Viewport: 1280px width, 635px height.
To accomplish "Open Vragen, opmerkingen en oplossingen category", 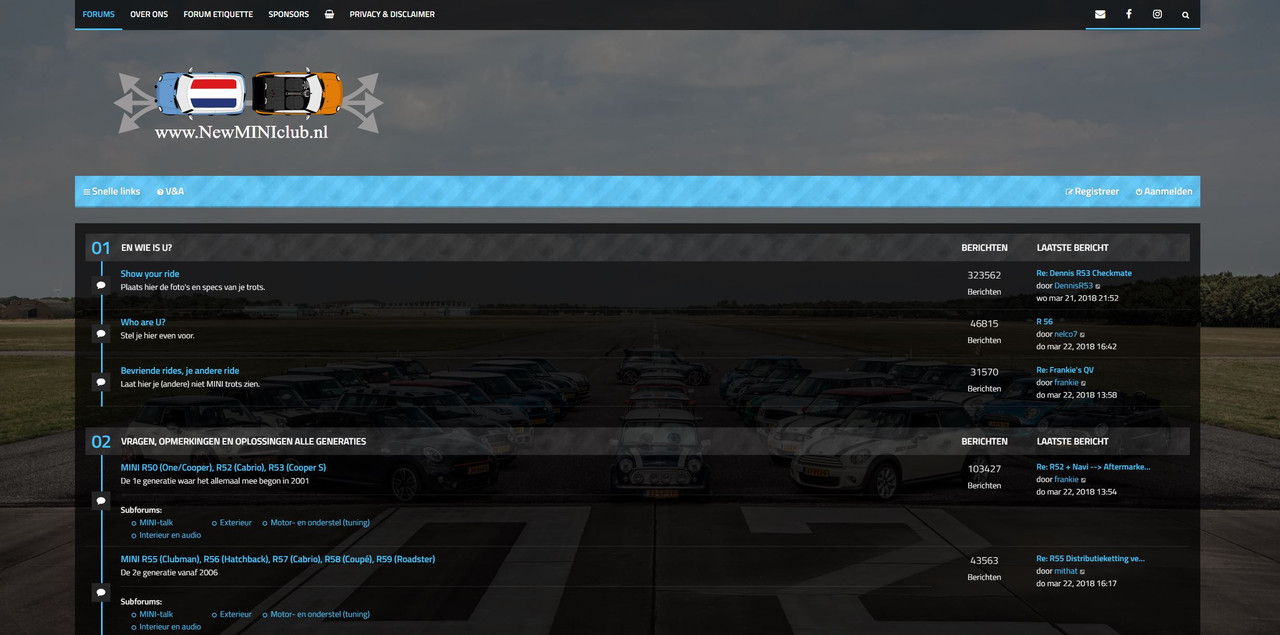I will pos(243,441).
